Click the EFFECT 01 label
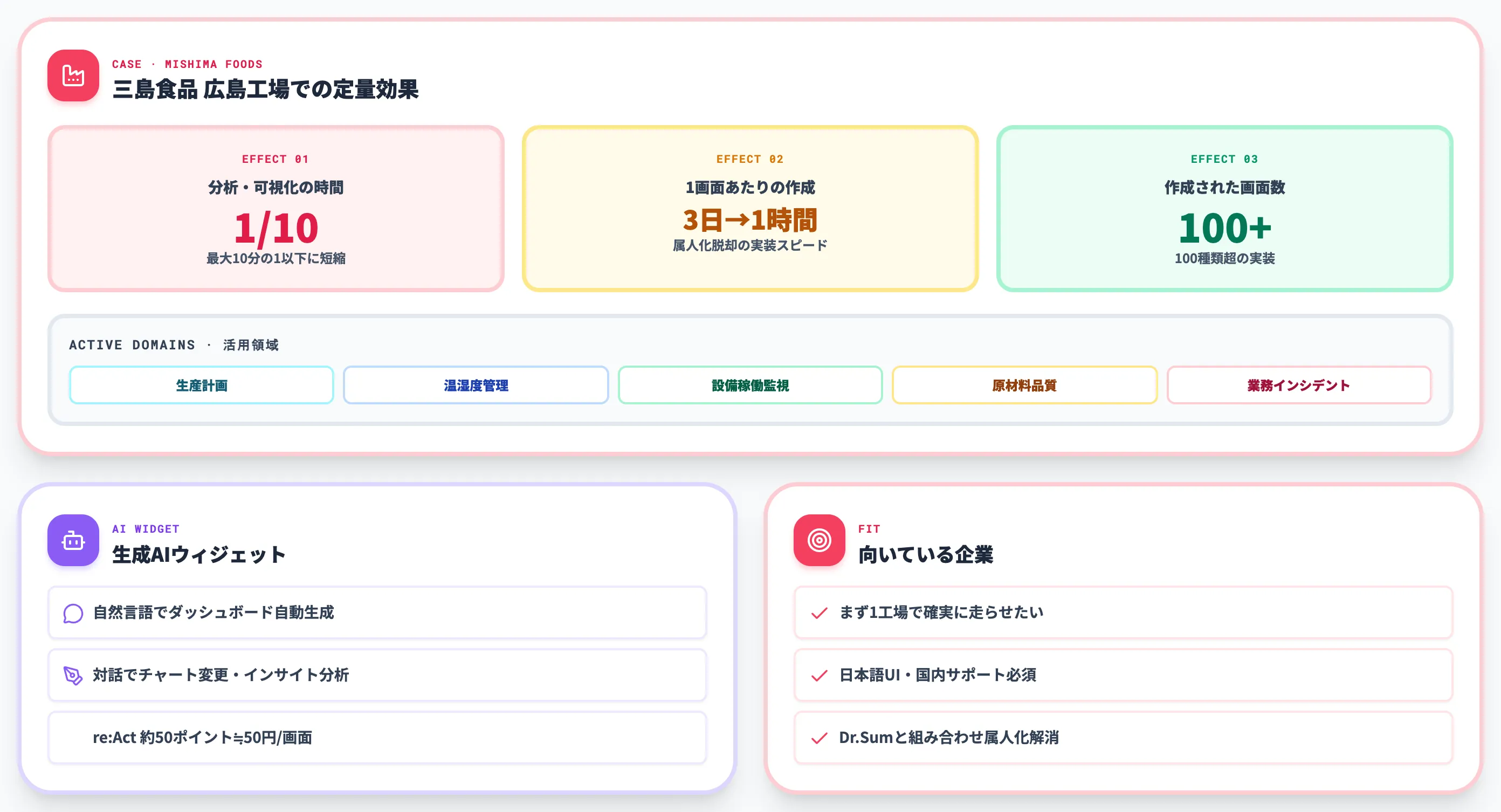 click(x=276, y=159)
